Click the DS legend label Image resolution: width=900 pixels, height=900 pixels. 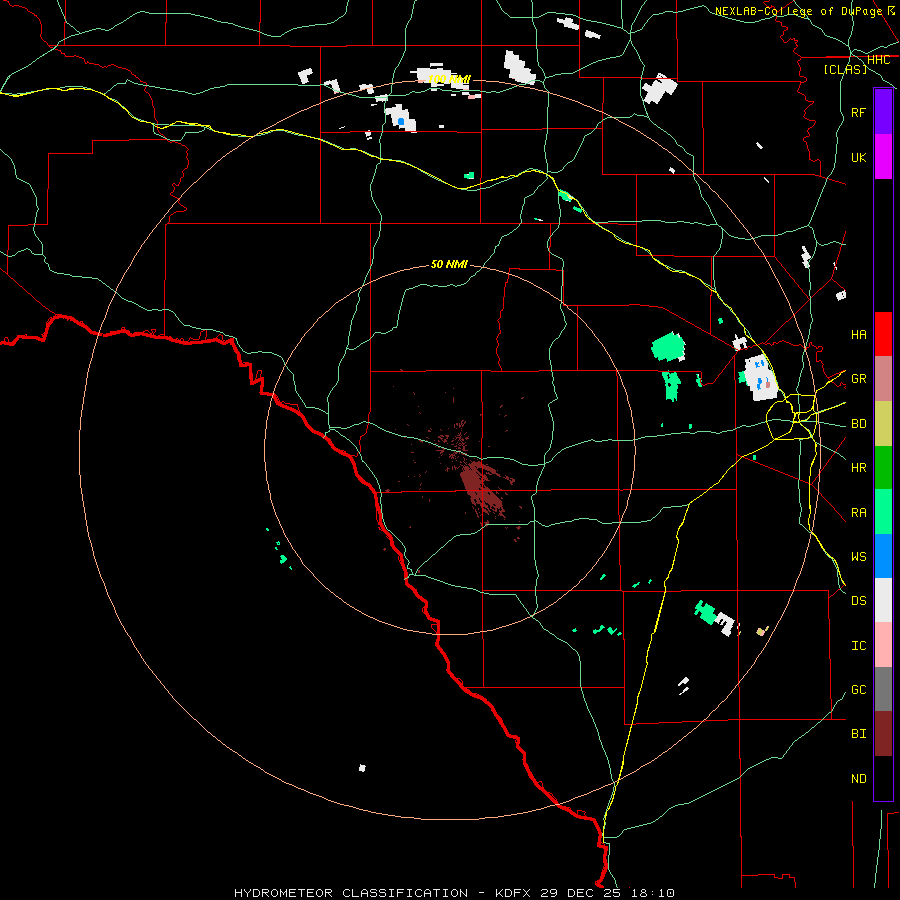click(858, 601)
